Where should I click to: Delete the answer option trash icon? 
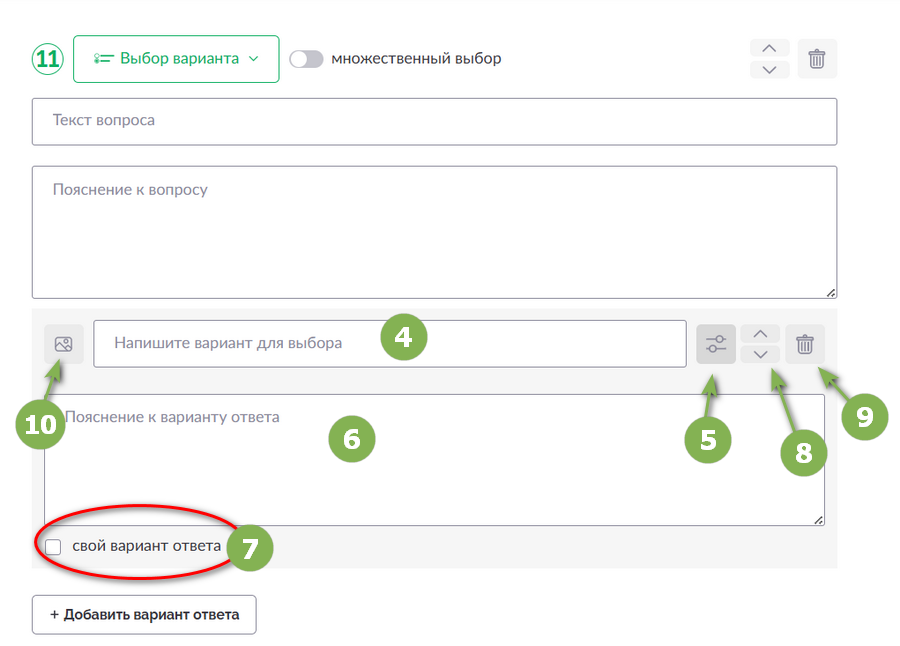(805, 344)
